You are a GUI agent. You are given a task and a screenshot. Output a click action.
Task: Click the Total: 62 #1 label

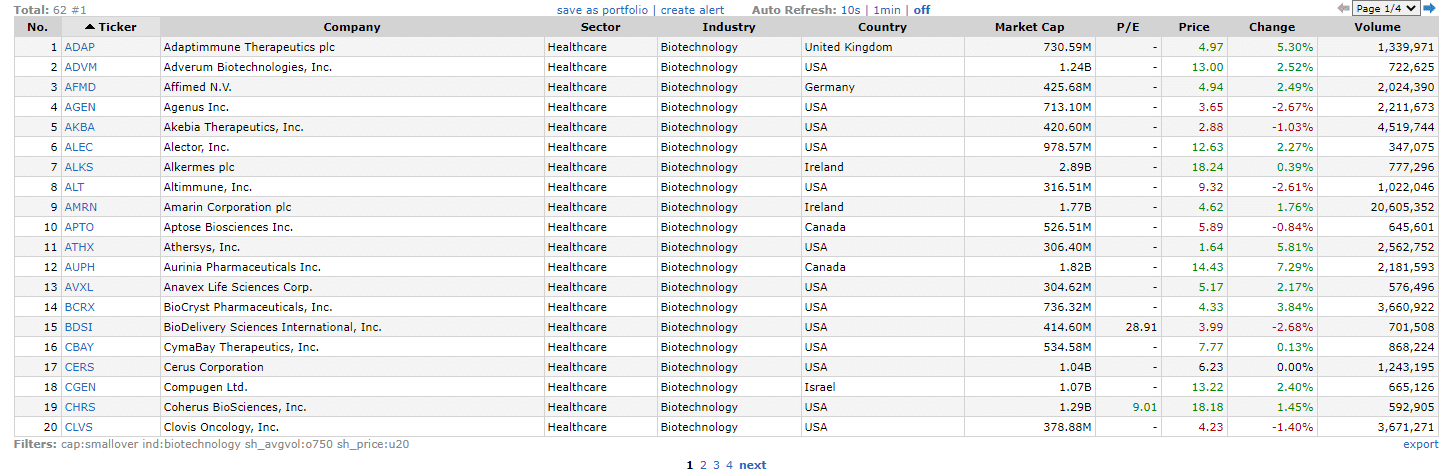52,10
